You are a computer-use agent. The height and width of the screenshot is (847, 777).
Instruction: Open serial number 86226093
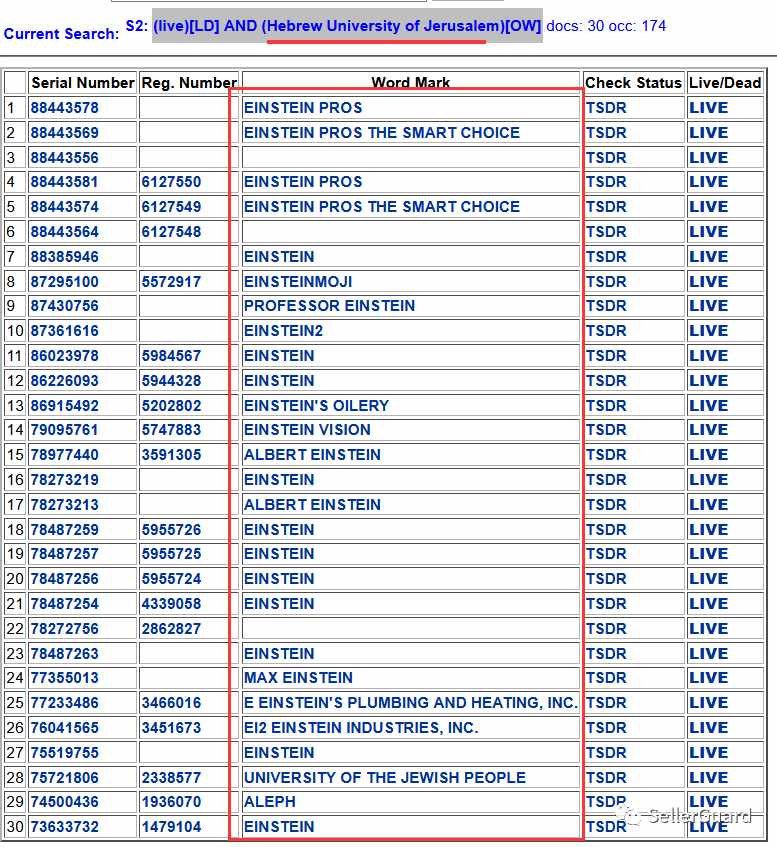64,381
